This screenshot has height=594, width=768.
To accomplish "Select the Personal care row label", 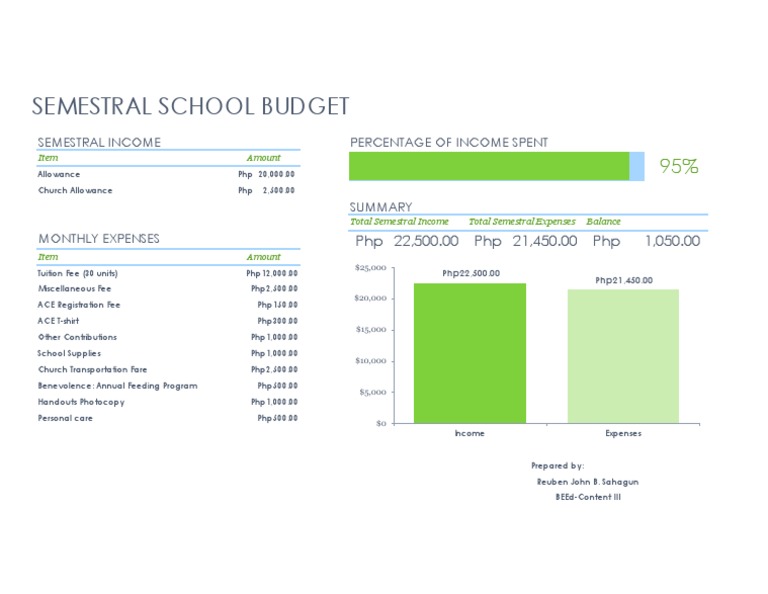I will coord(65,418).
